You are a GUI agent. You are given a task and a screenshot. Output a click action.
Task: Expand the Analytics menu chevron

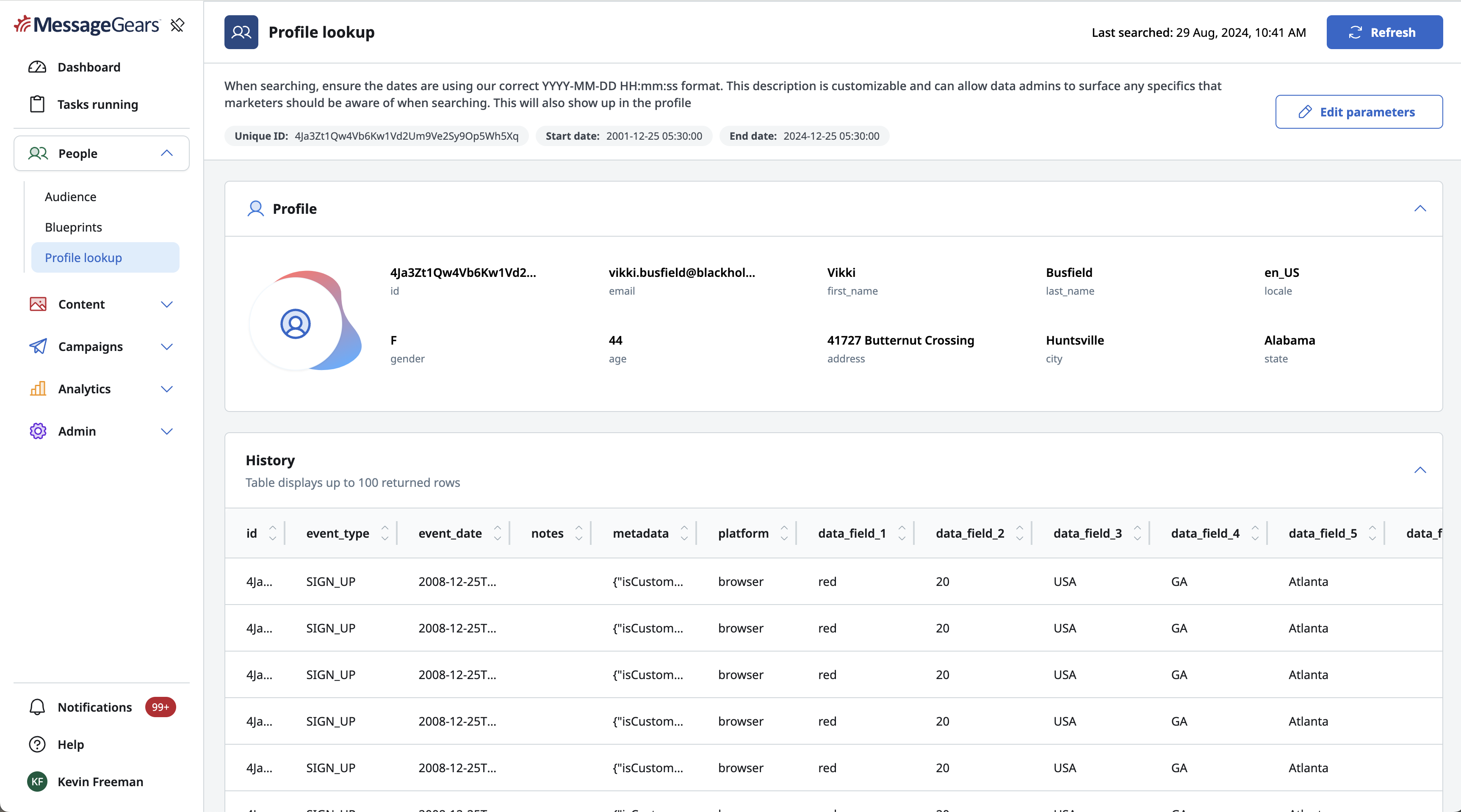tap(167, 388)
